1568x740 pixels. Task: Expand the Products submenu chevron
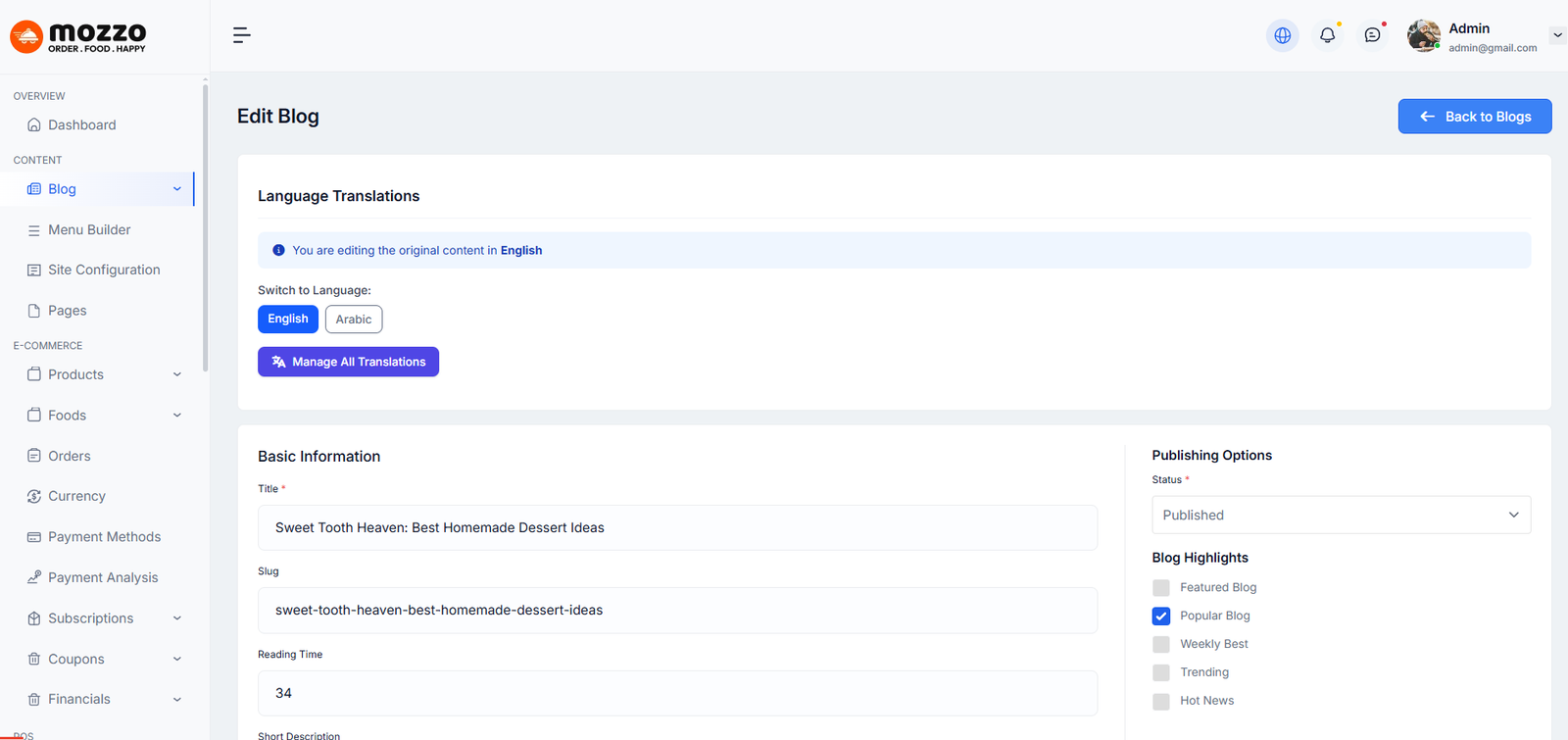[177, 374]
